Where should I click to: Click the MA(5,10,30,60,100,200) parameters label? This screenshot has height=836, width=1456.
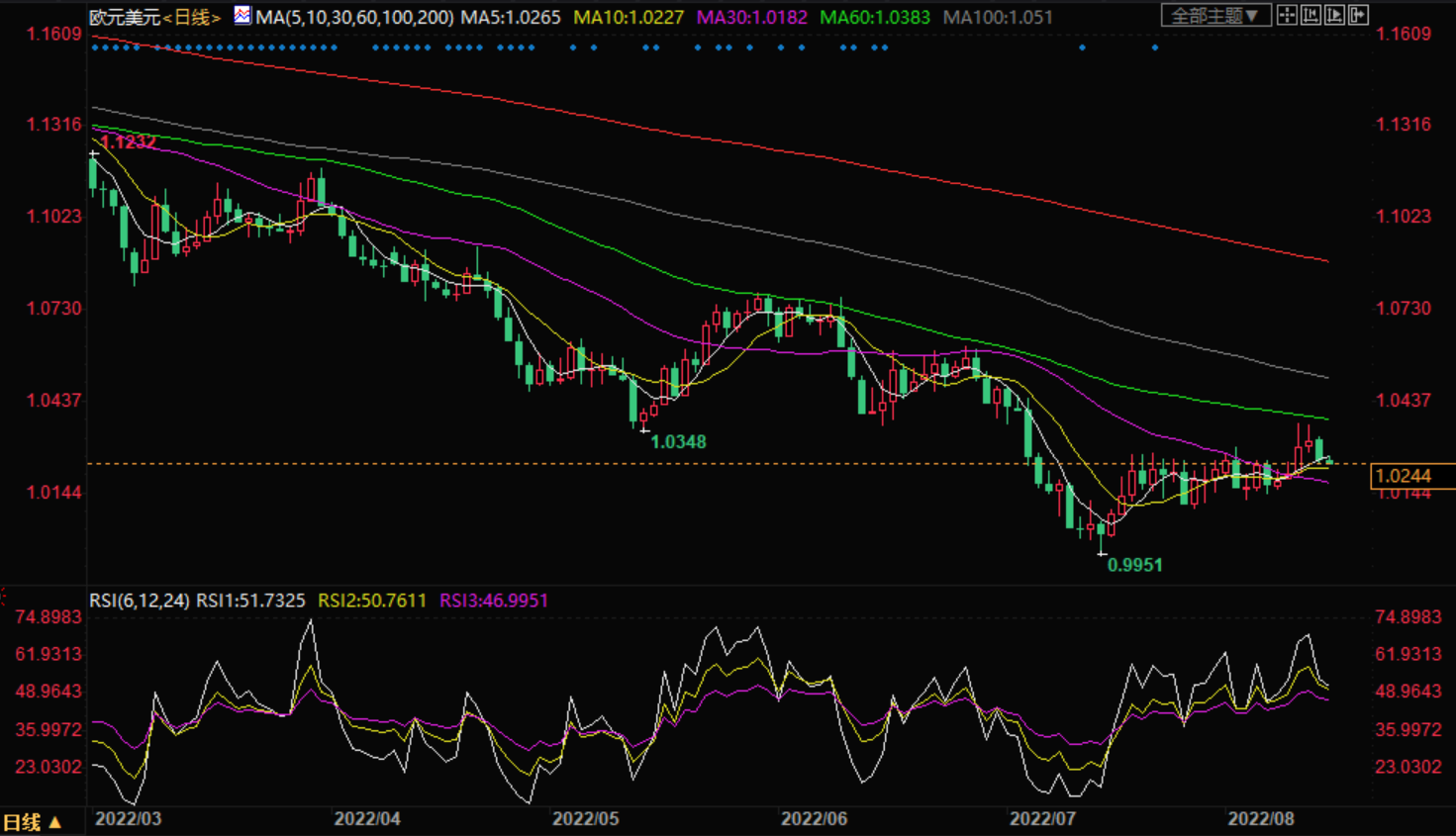coord(355,17)
